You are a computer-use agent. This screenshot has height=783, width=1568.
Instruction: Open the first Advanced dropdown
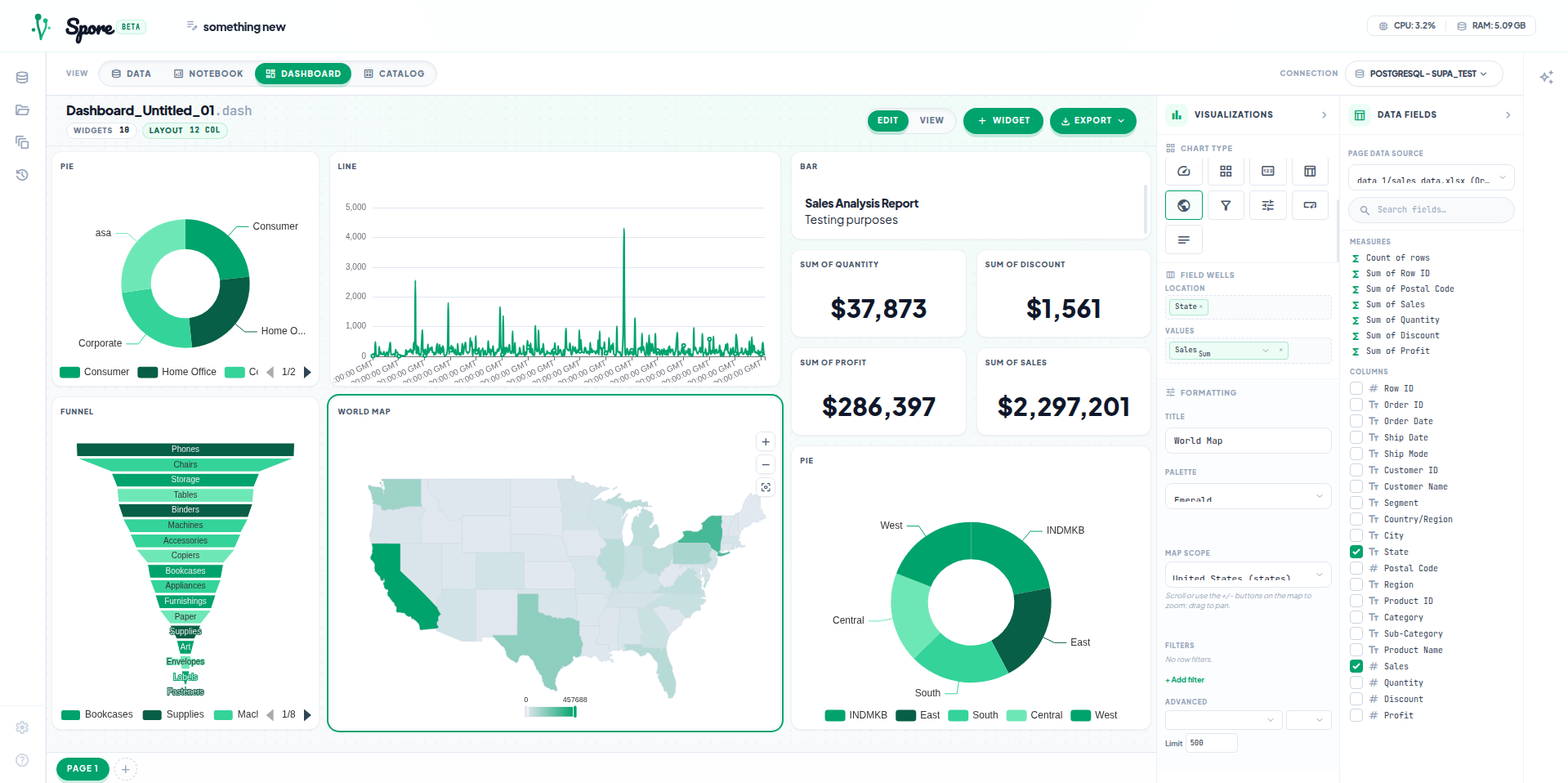[1223, 720]
